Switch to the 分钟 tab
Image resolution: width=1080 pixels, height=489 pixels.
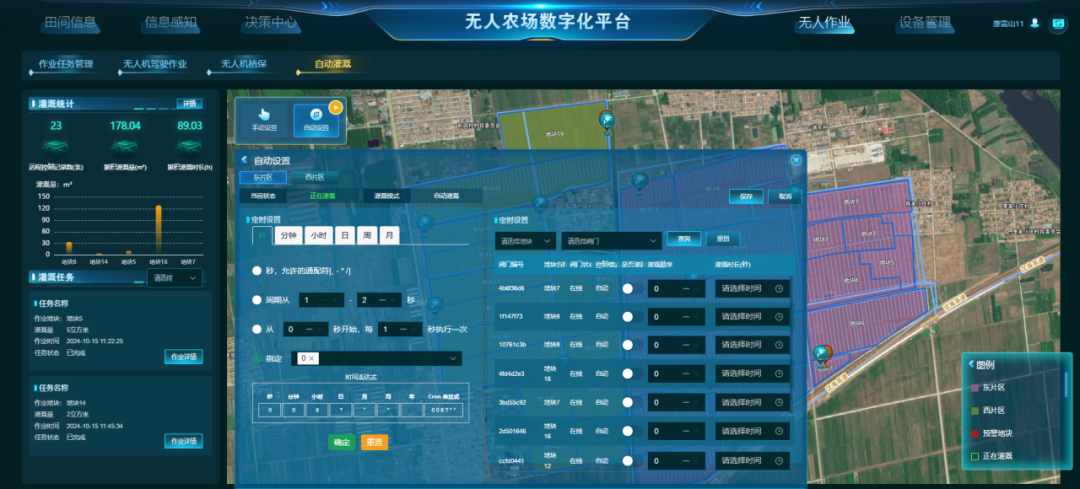289,235
